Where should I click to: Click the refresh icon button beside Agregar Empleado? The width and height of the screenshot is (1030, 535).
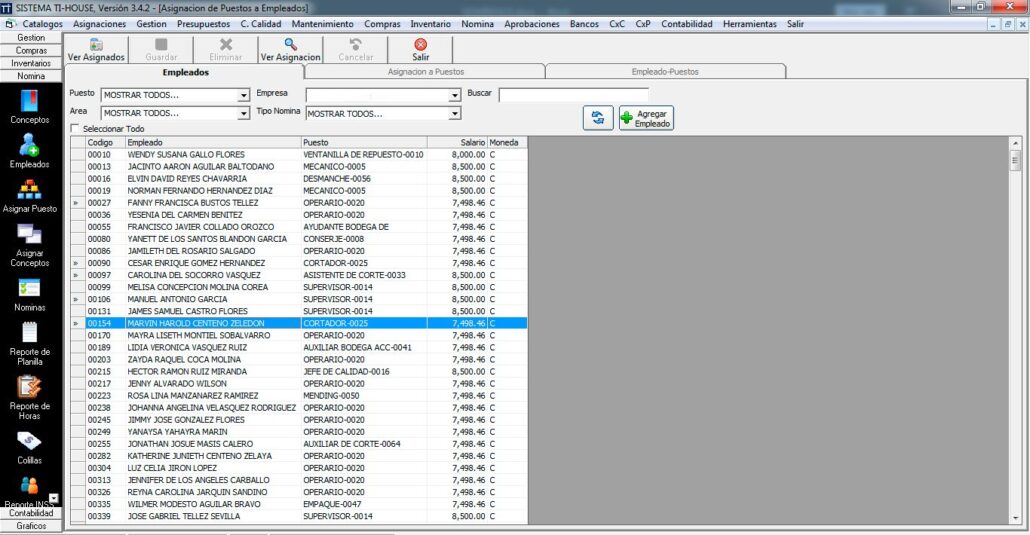[x=598, y=118]
